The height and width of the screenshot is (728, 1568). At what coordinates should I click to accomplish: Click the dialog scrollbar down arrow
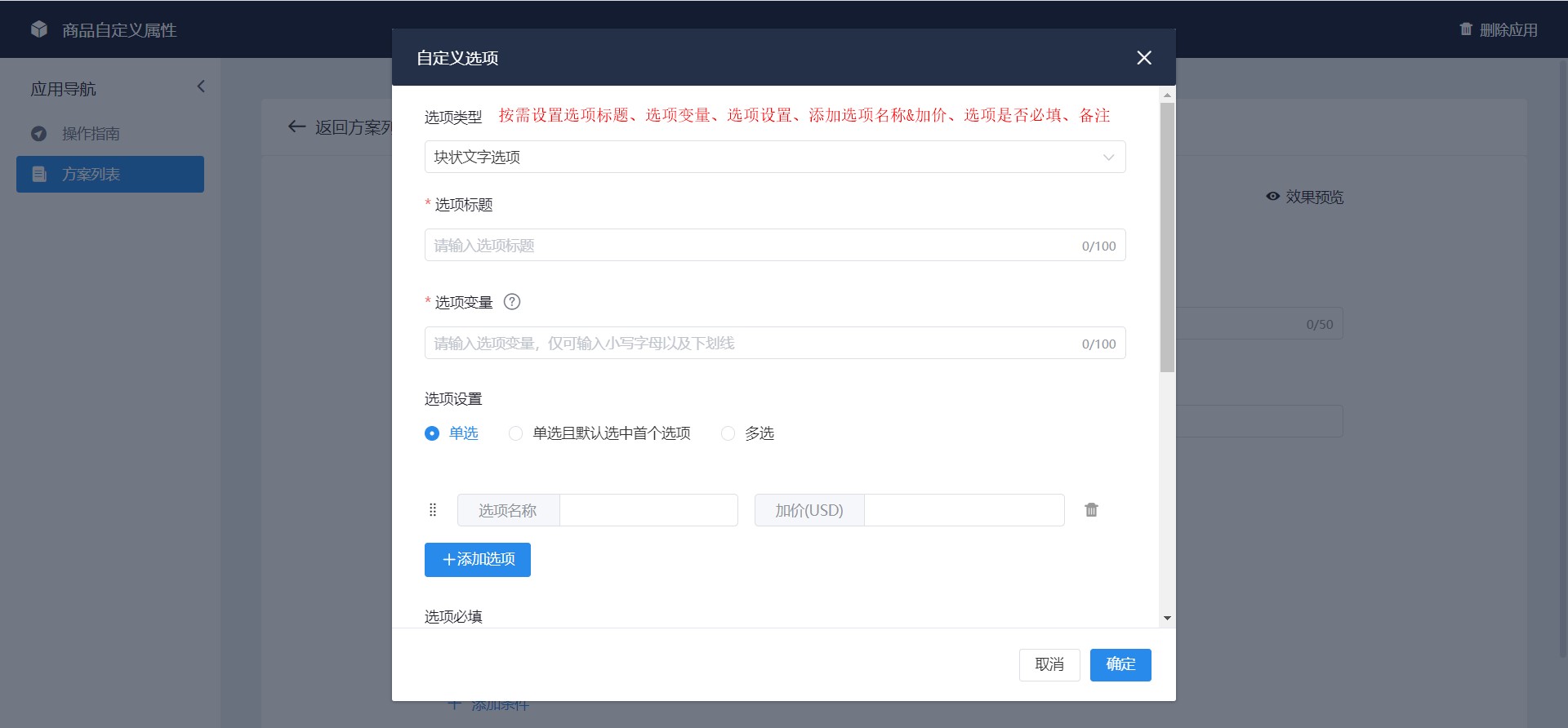1167,619
